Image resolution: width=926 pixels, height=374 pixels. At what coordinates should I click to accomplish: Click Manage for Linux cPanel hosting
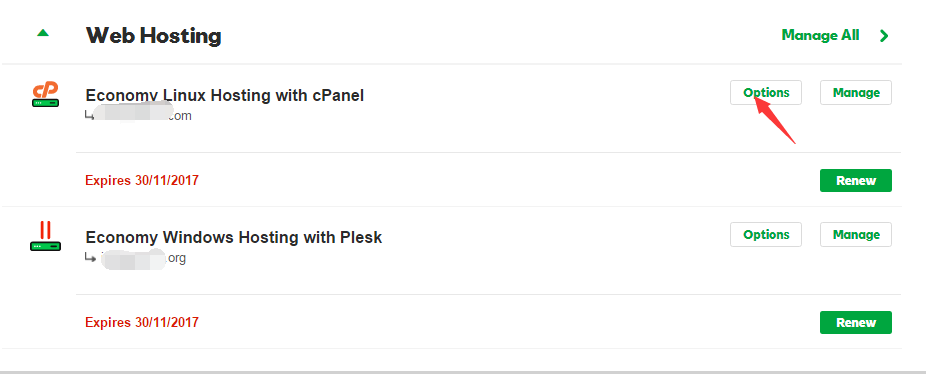point(856,93)
